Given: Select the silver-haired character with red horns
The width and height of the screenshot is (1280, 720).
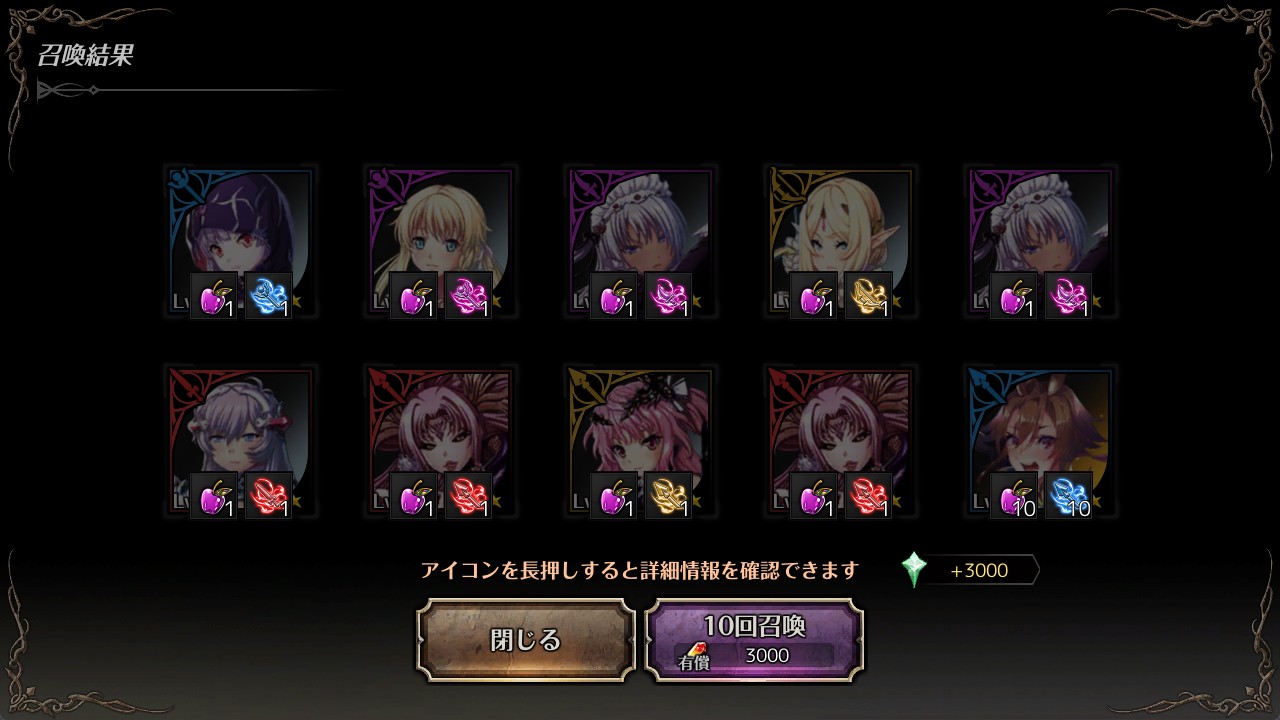Looking at the screenshot, I should click(x=240, y=442).
